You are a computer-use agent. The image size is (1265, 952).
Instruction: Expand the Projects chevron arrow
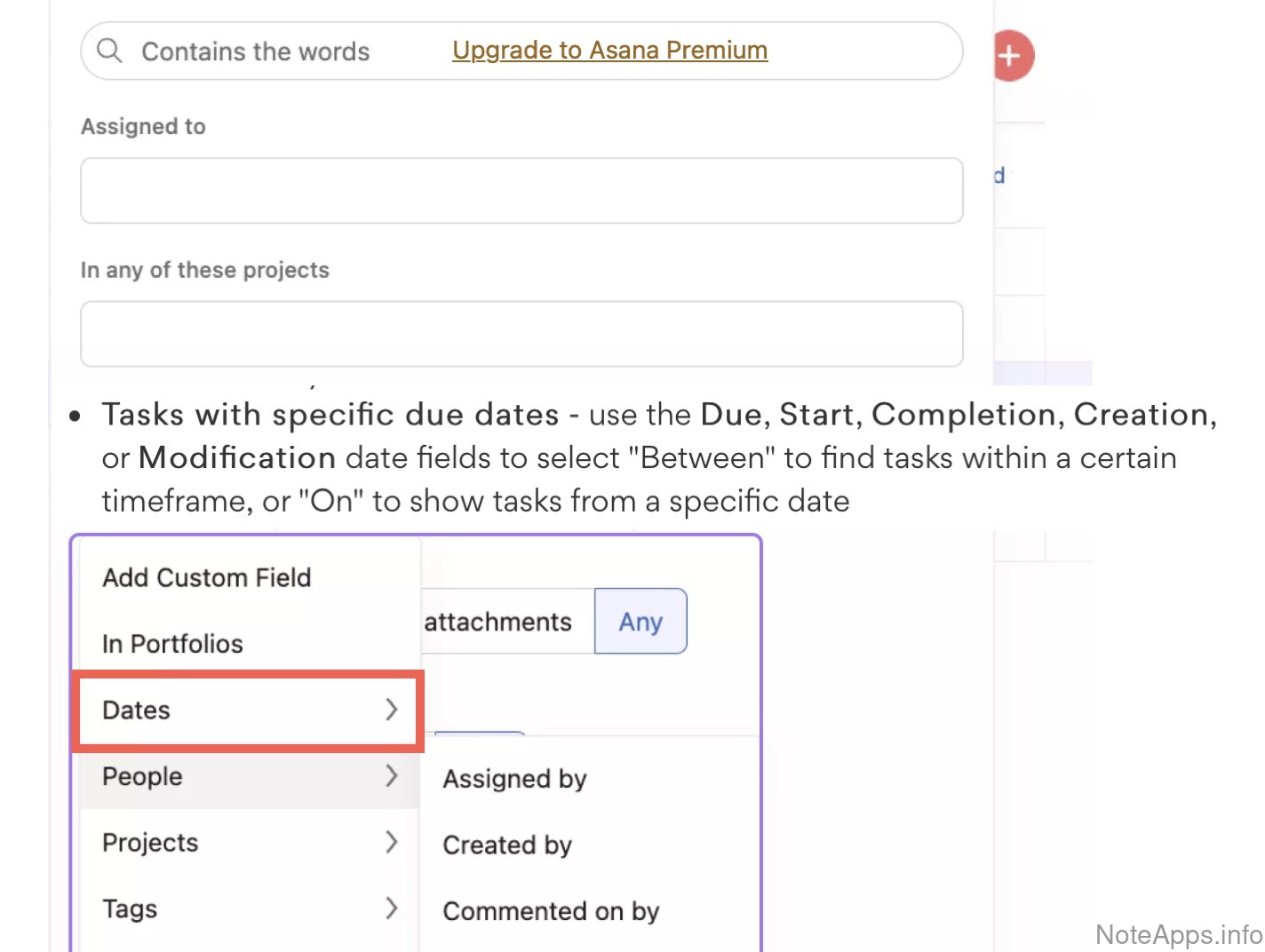coord(391,842)
